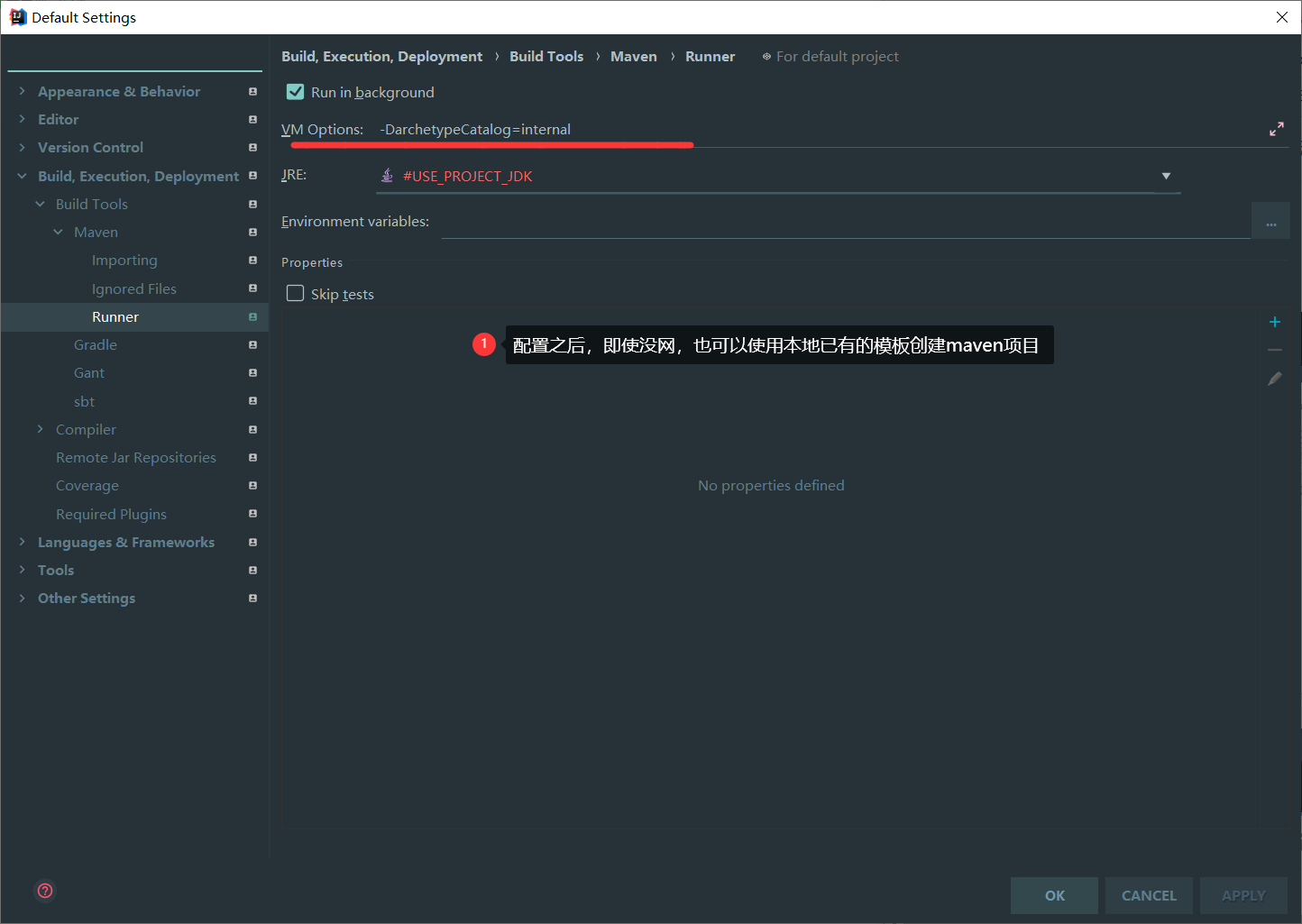Click CANCEL button
Screen dimensions: 1302x924
(x=1149, y=895)
